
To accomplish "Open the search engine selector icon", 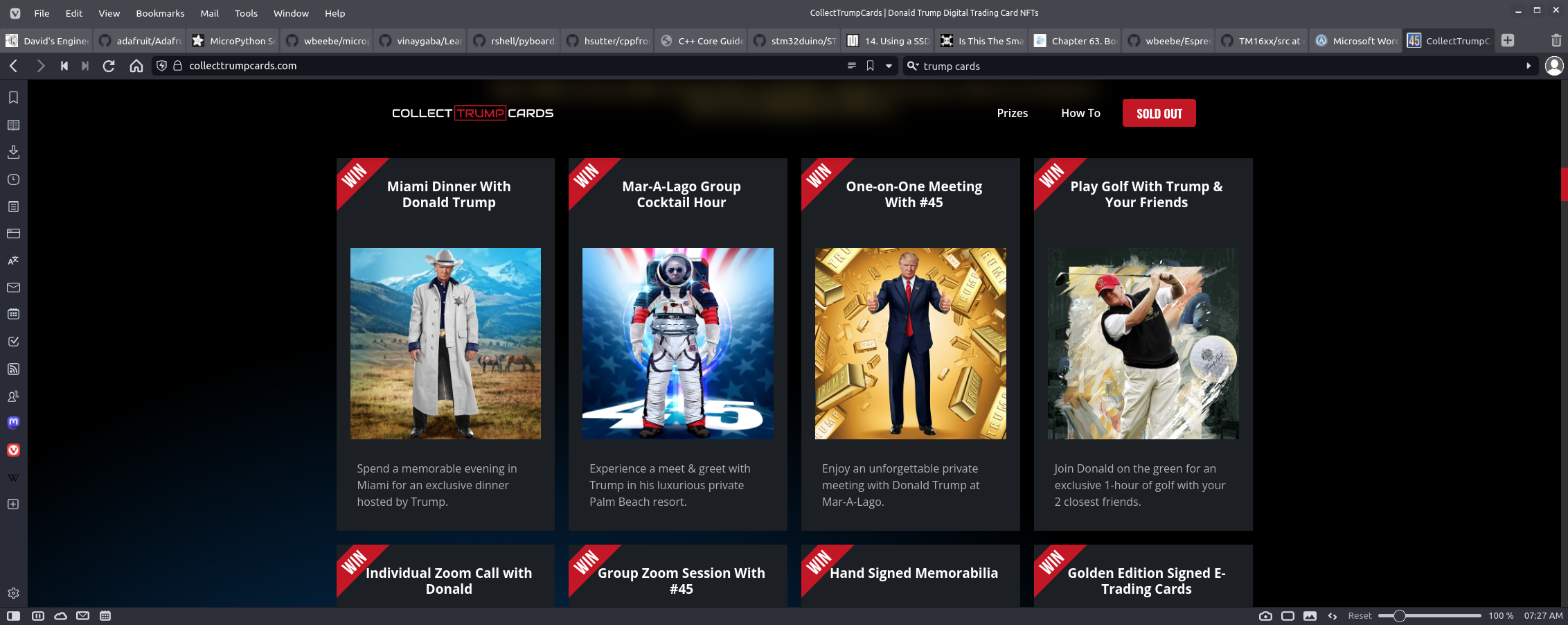I will point(913,66).
